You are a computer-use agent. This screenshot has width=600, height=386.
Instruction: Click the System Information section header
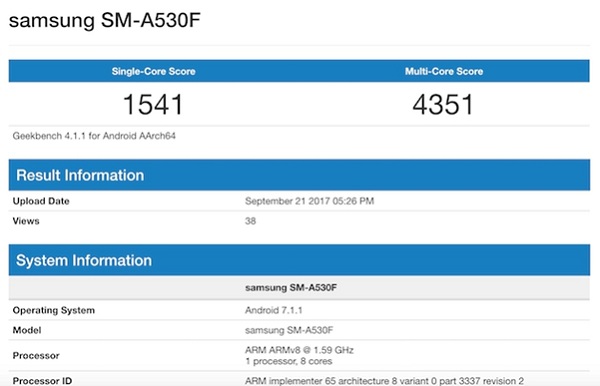click(x=299, y=260)
